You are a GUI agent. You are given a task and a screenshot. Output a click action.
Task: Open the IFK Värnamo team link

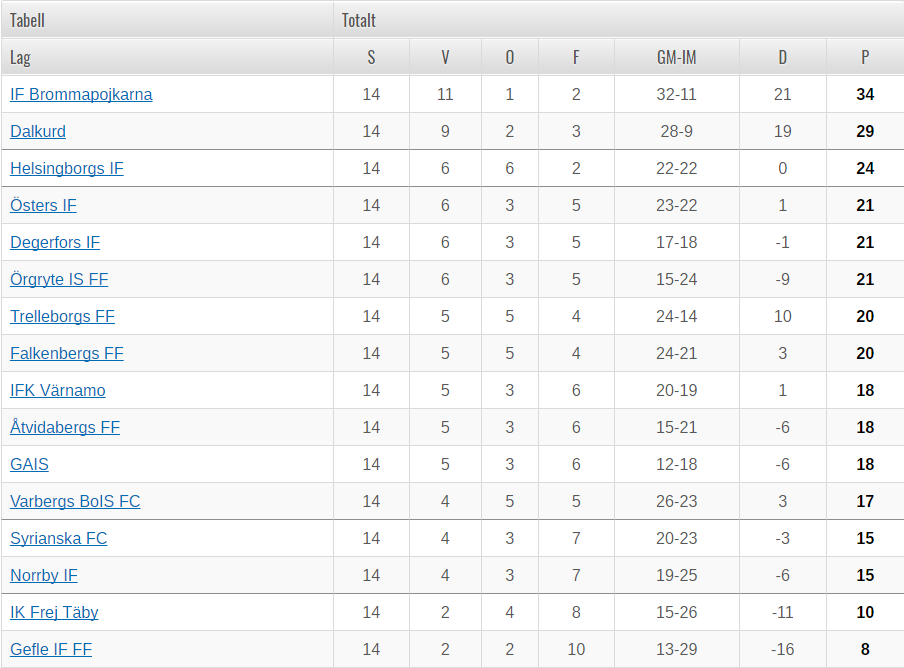[x=58, y=390]
